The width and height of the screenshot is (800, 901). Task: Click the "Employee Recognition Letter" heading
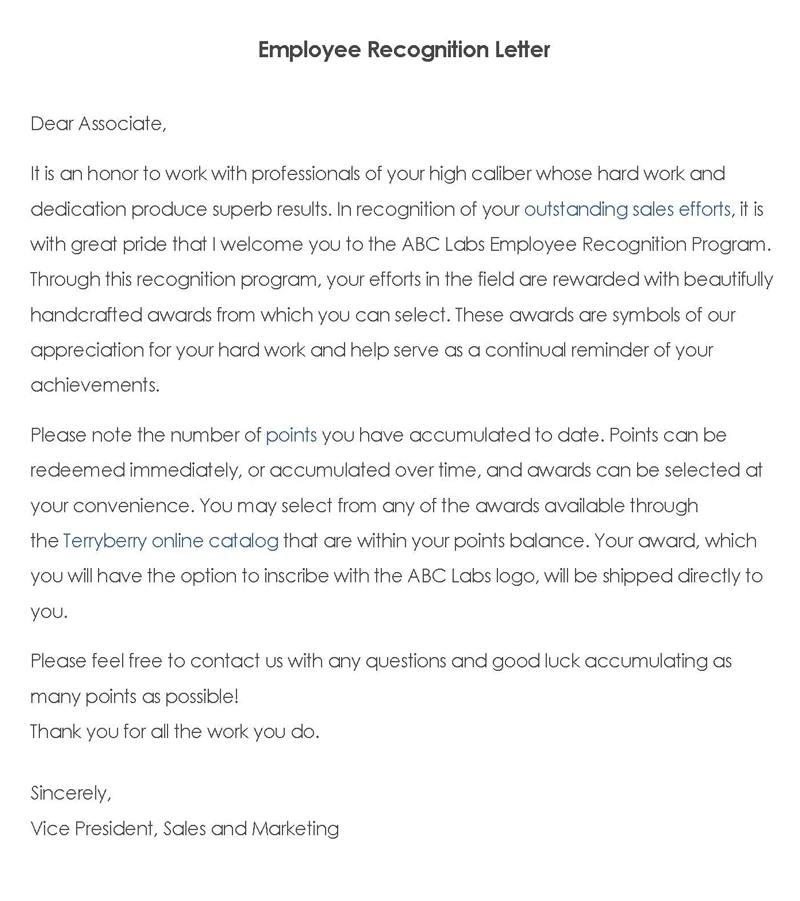tap(404, 50)
